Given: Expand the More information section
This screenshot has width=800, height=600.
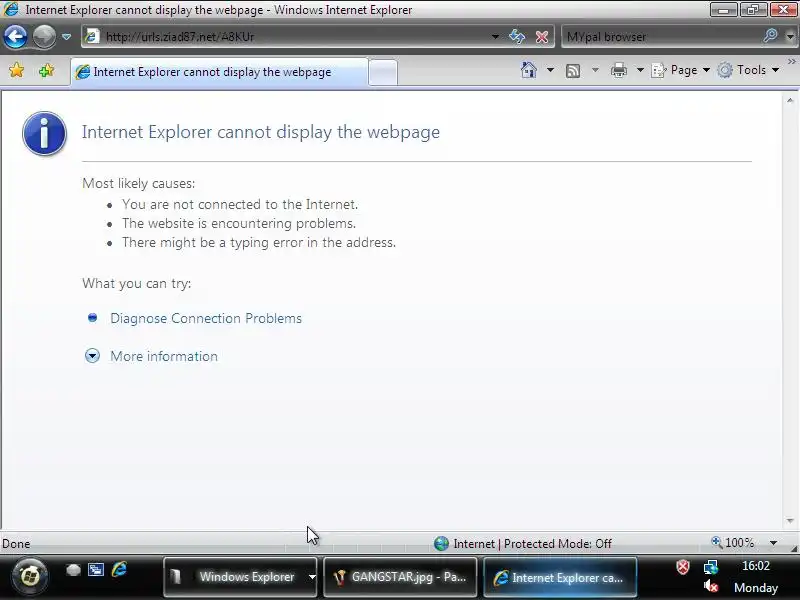Looking at the screenshot, I should [x=92, y=356].
